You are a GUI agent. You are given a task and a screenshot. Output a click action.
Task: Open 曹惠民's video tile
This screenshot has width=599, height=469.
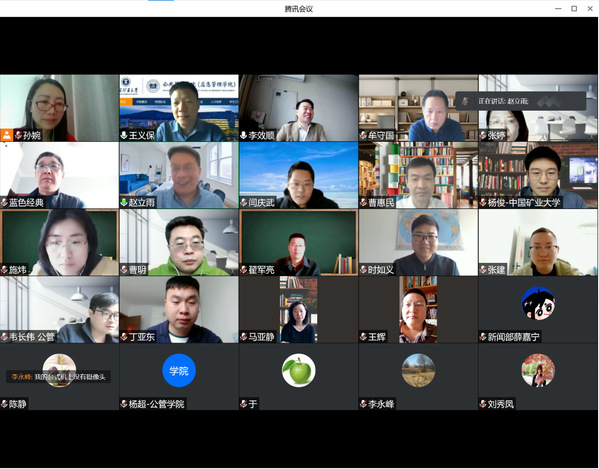pos(418,175)
